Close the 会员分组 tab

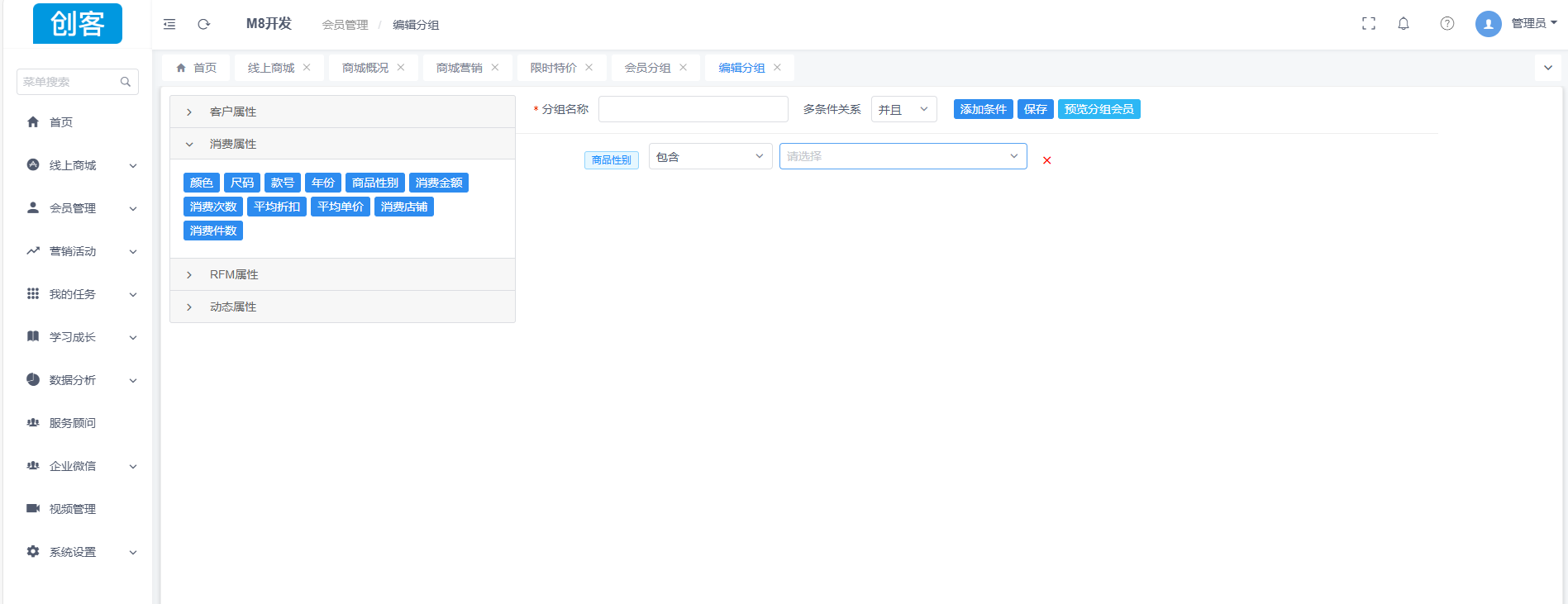(684, 68)
